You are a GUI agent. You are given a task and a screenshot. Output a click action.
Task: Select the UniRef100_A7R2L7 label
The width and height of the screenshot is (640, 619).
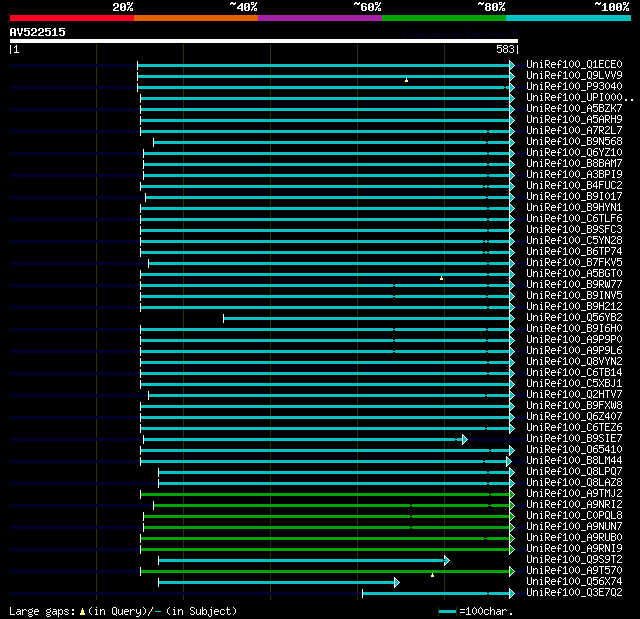pos(574,131)
